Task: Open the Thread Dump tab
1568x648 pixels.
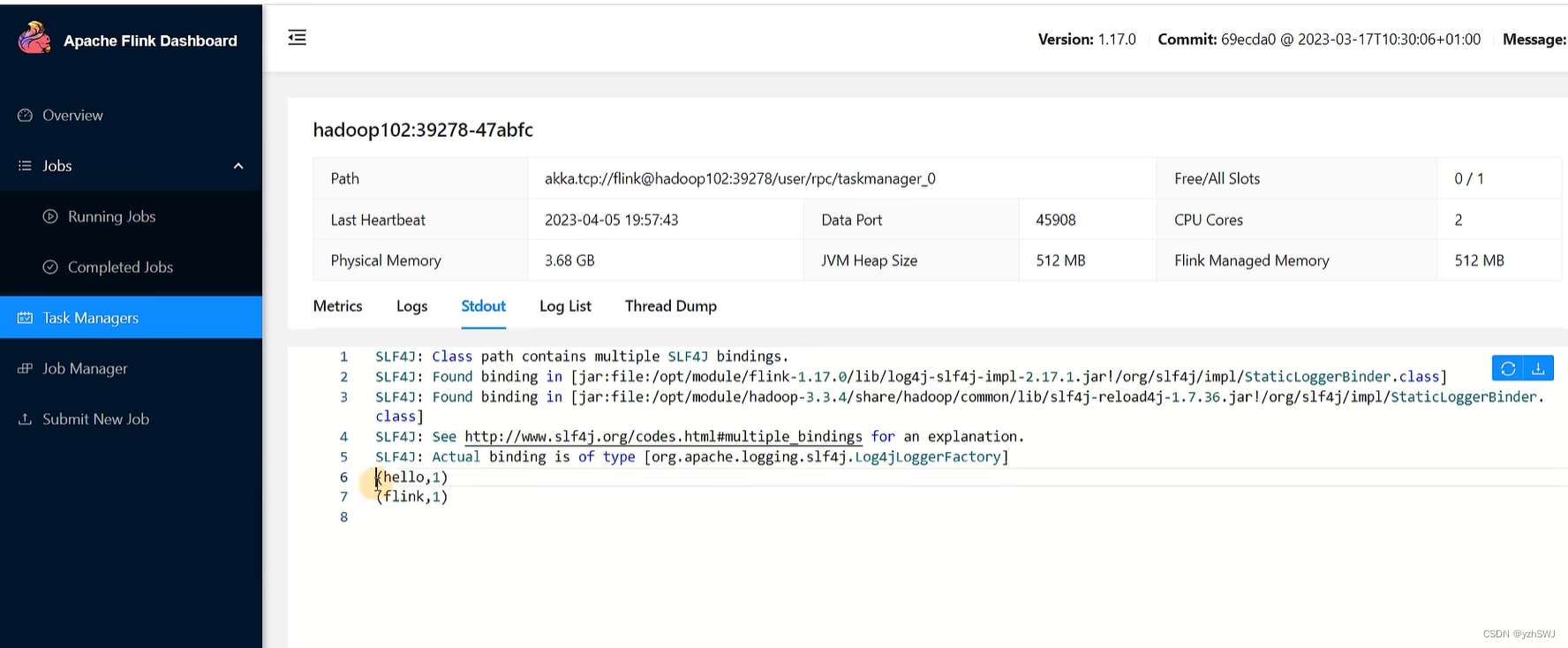Action: [670, 306]
